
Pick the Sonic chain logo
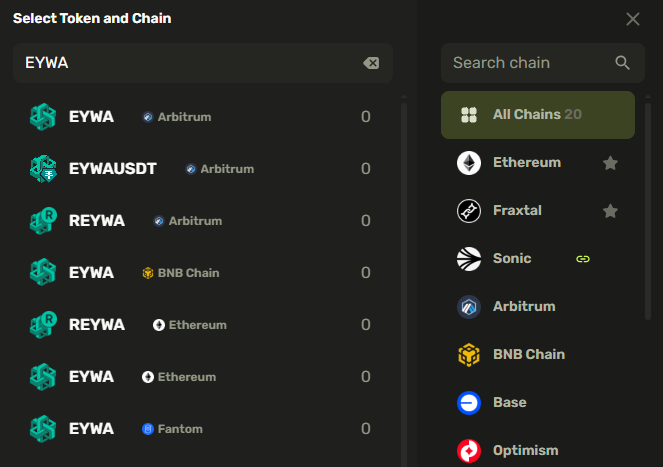tap(469, 259)
